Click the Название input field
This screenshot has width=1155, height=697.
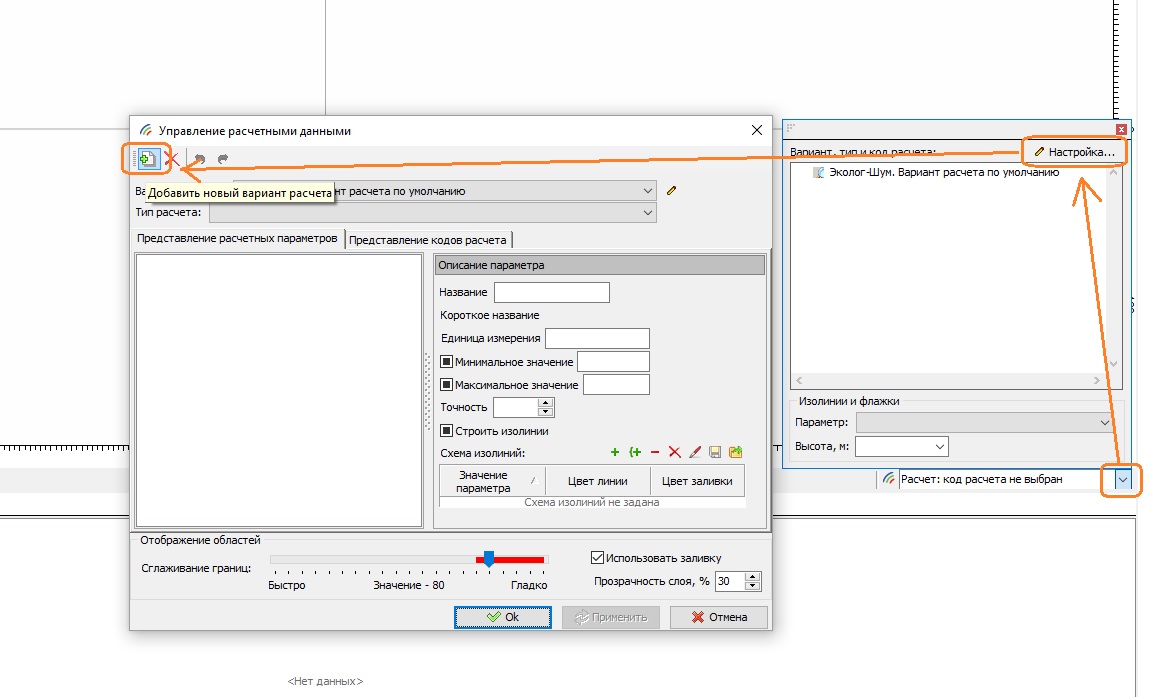(551, 292)
